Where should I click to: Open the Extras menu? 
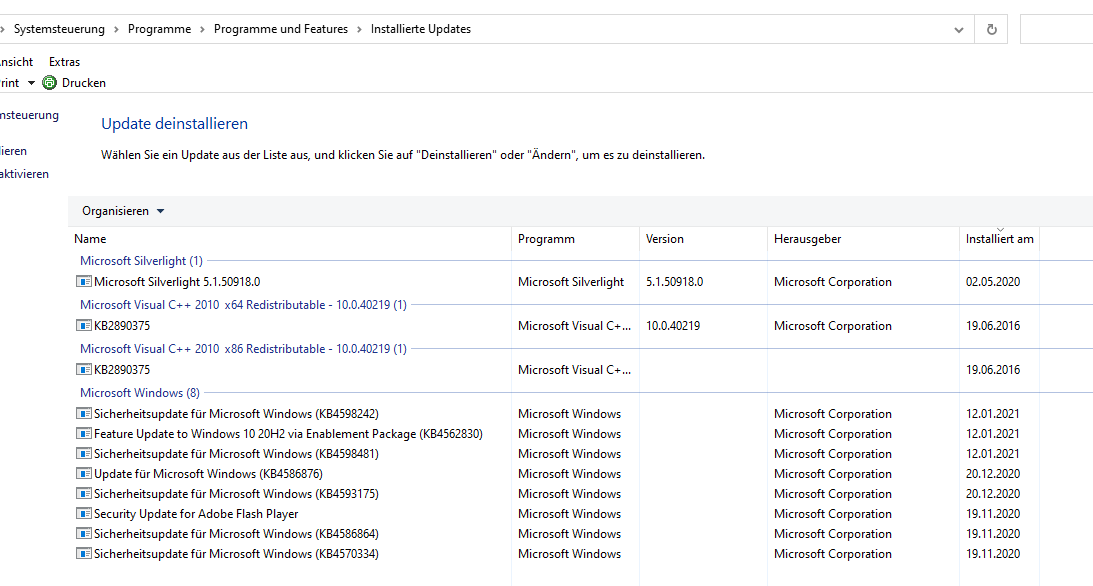tap(64, 62)
